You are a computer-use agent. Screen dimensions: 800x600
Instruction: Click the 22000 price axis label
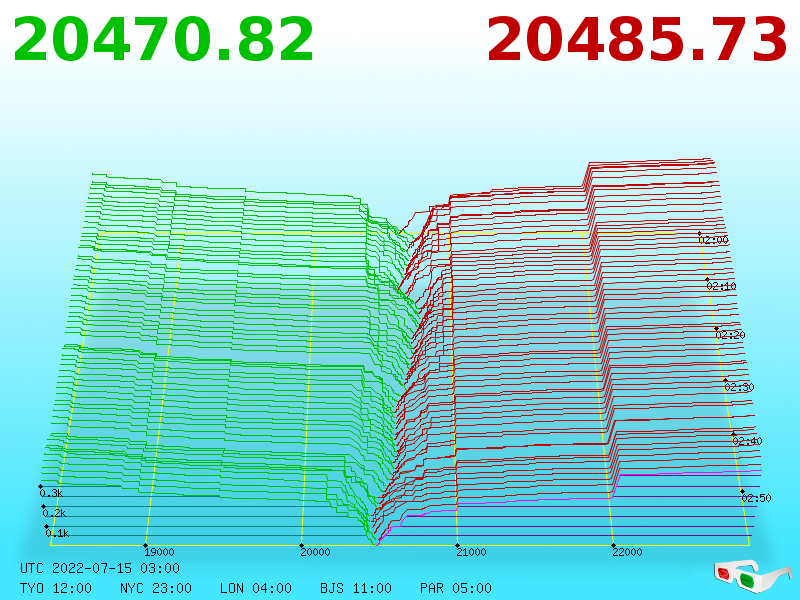pos(628,552)
